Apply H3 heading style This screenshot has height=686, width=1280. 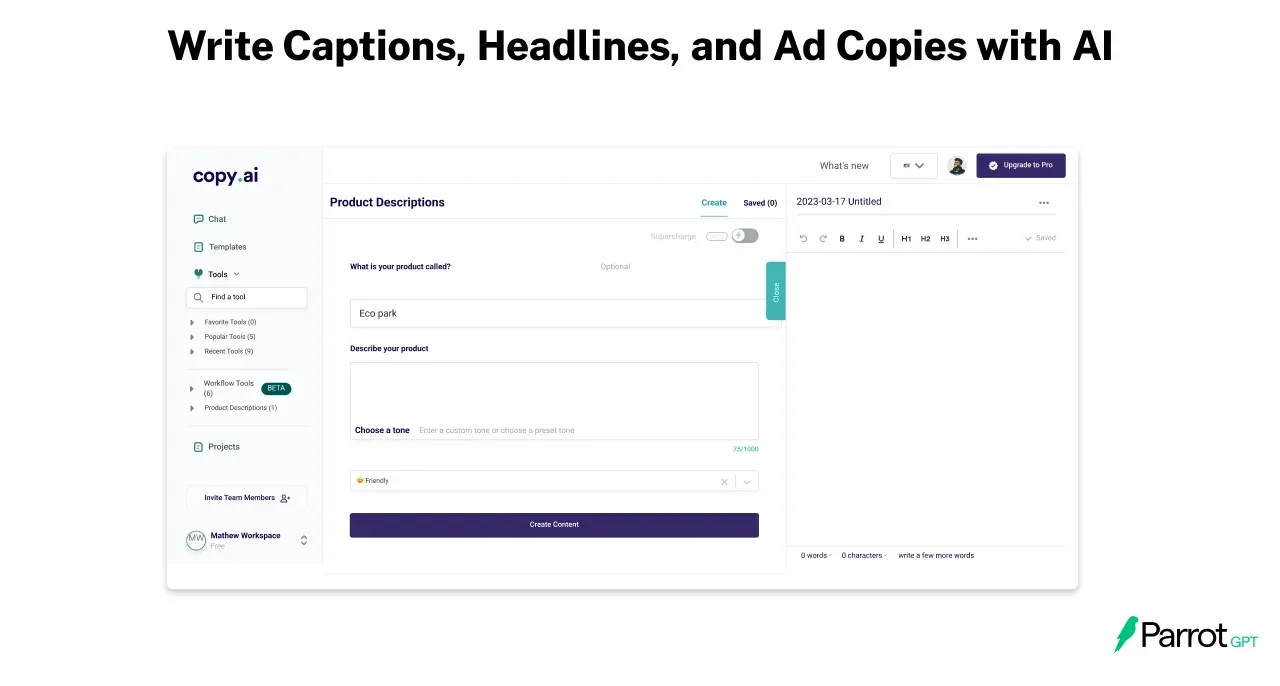[945, 239]
